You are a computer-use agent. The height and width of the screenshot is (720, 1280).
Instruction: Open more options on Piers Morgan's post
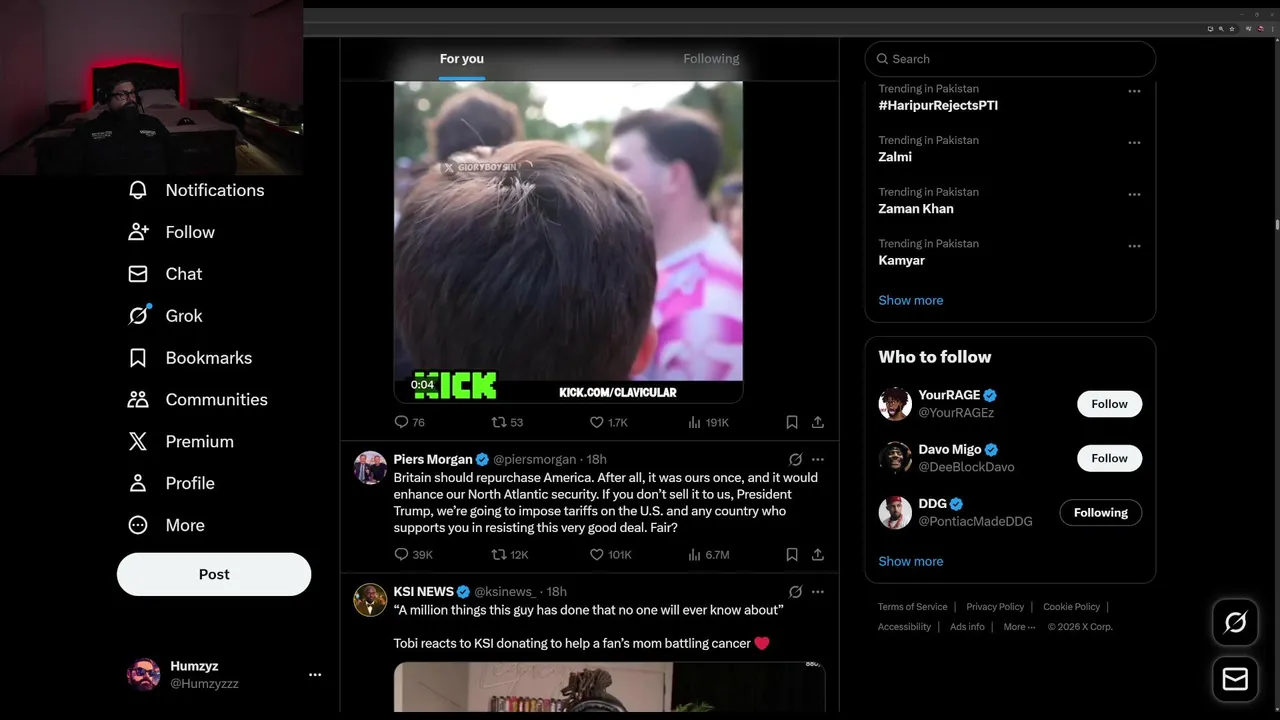coord(818,460)
